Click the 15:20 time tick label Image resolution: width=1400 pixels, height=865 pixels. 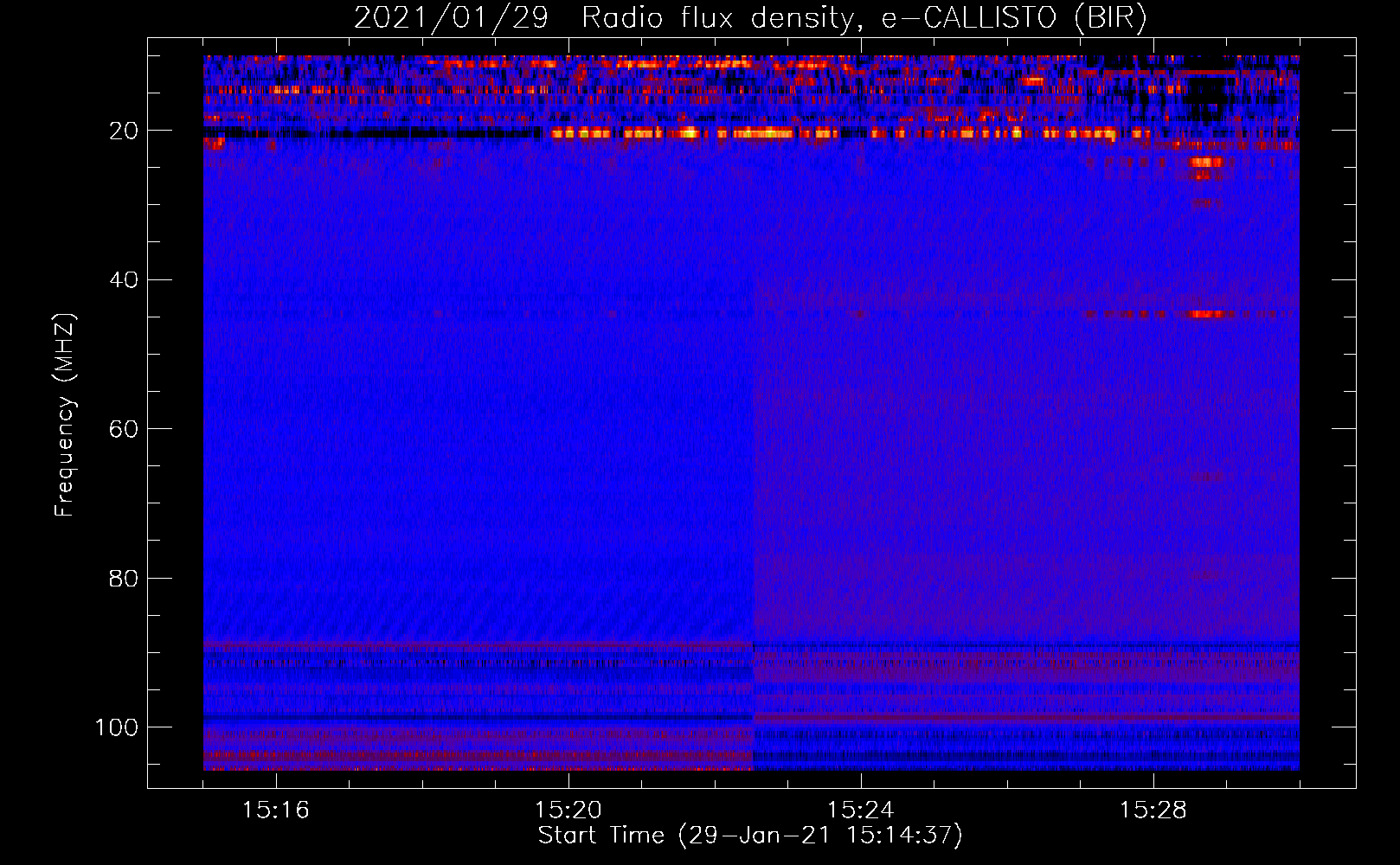[x=568, y=810]
